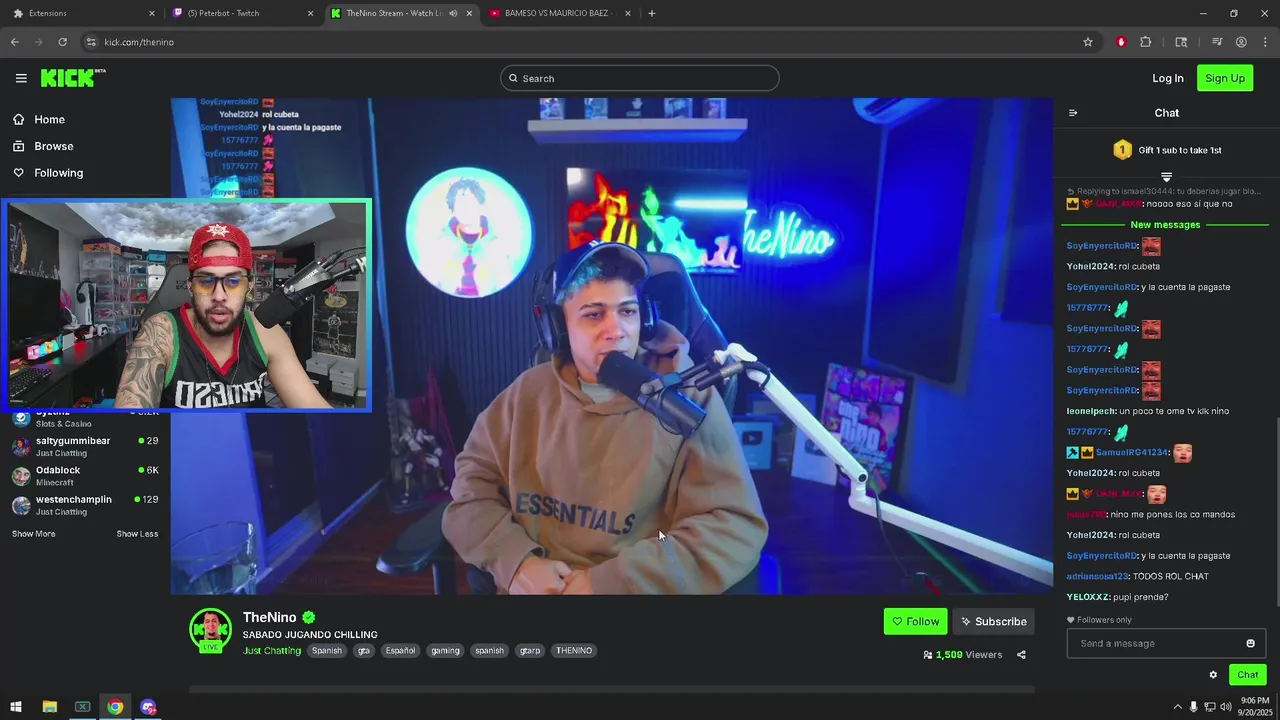The height and width of the screenshot is (720, 1280).
Task: Click the Just Chatting category link
Action: [x=272, y=651]
